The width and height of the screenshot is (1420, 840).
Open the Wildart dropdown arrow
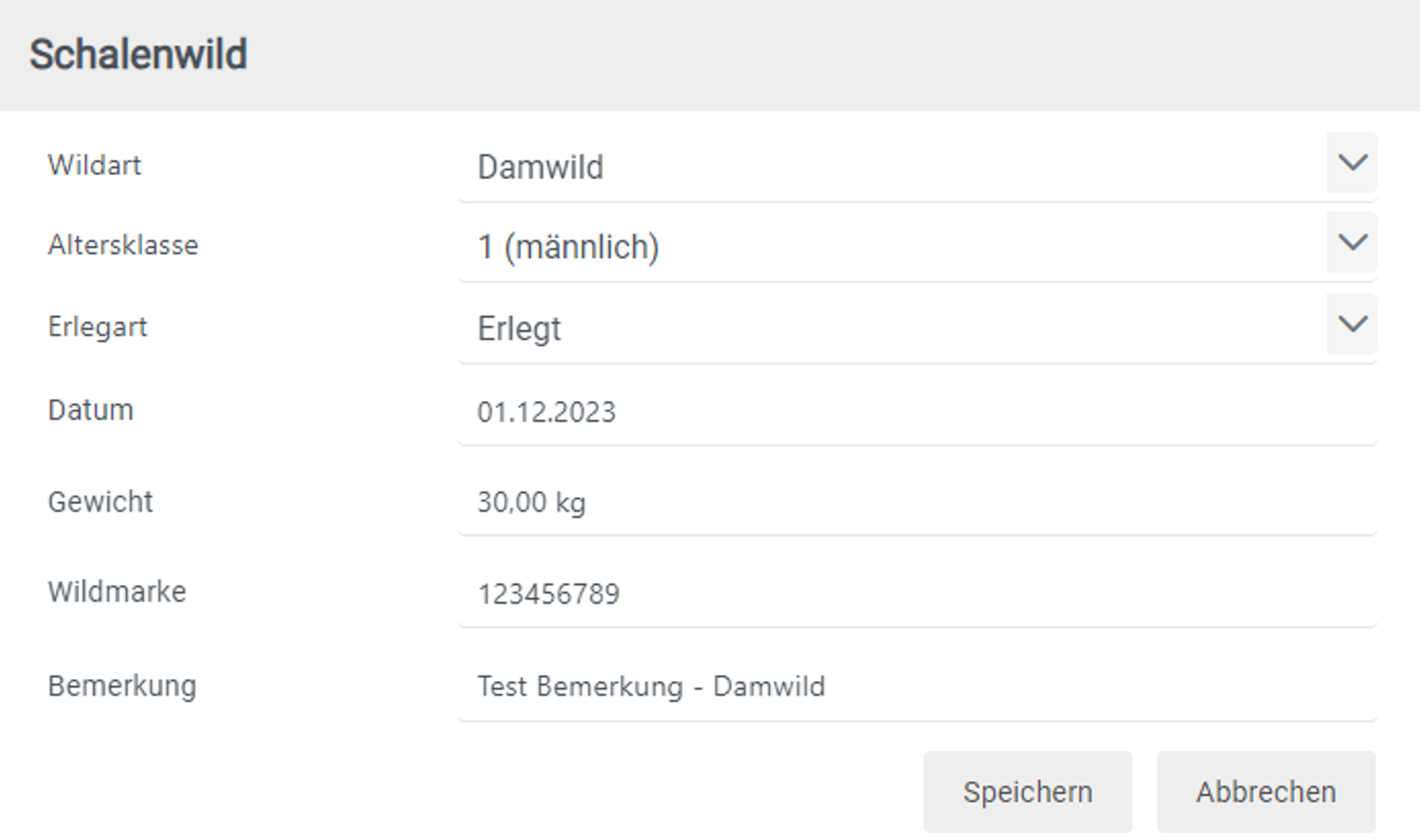[1352, 163]
